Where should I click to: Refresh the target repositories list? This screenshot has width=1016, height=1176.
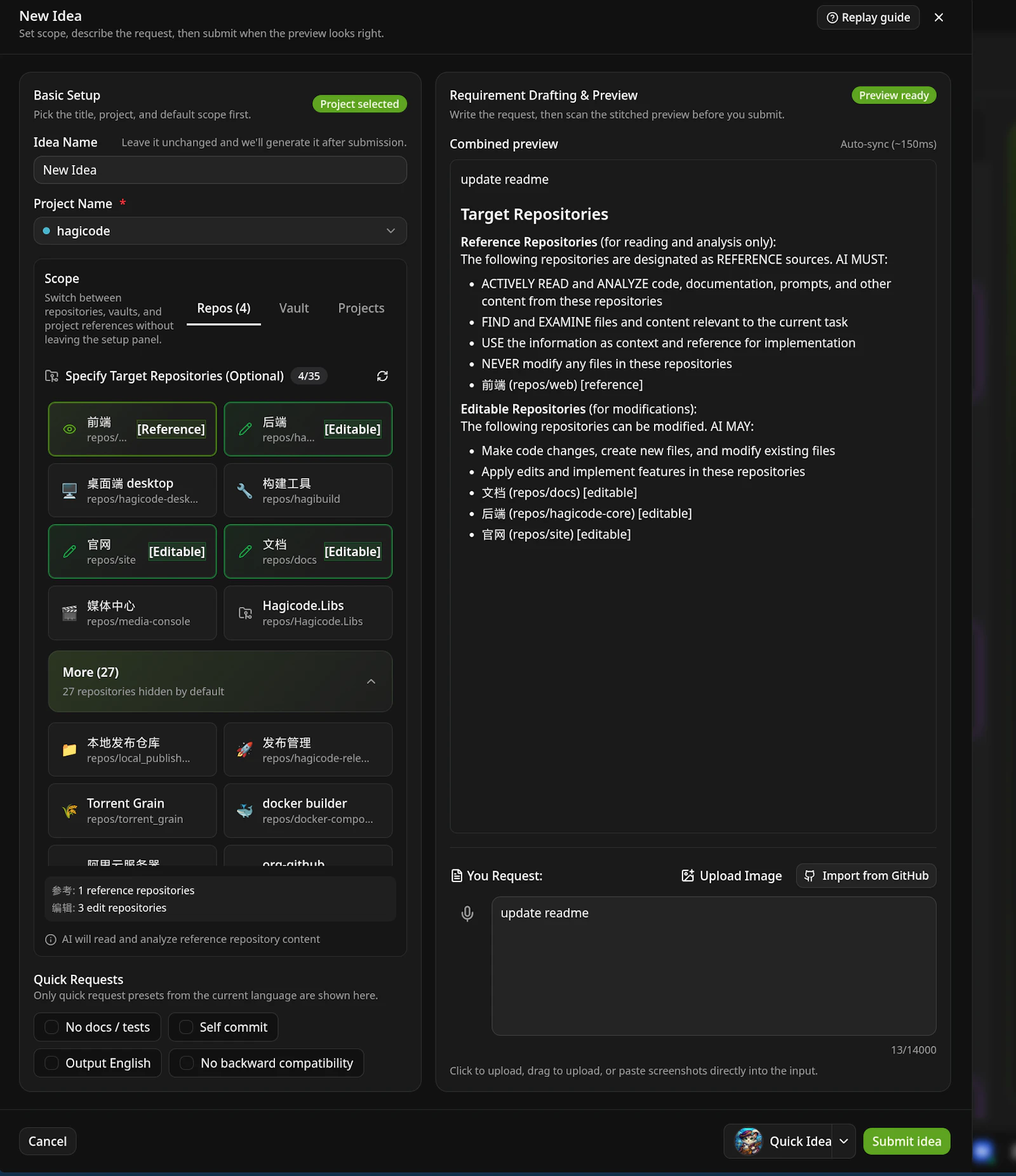click(x=382, y=376)
